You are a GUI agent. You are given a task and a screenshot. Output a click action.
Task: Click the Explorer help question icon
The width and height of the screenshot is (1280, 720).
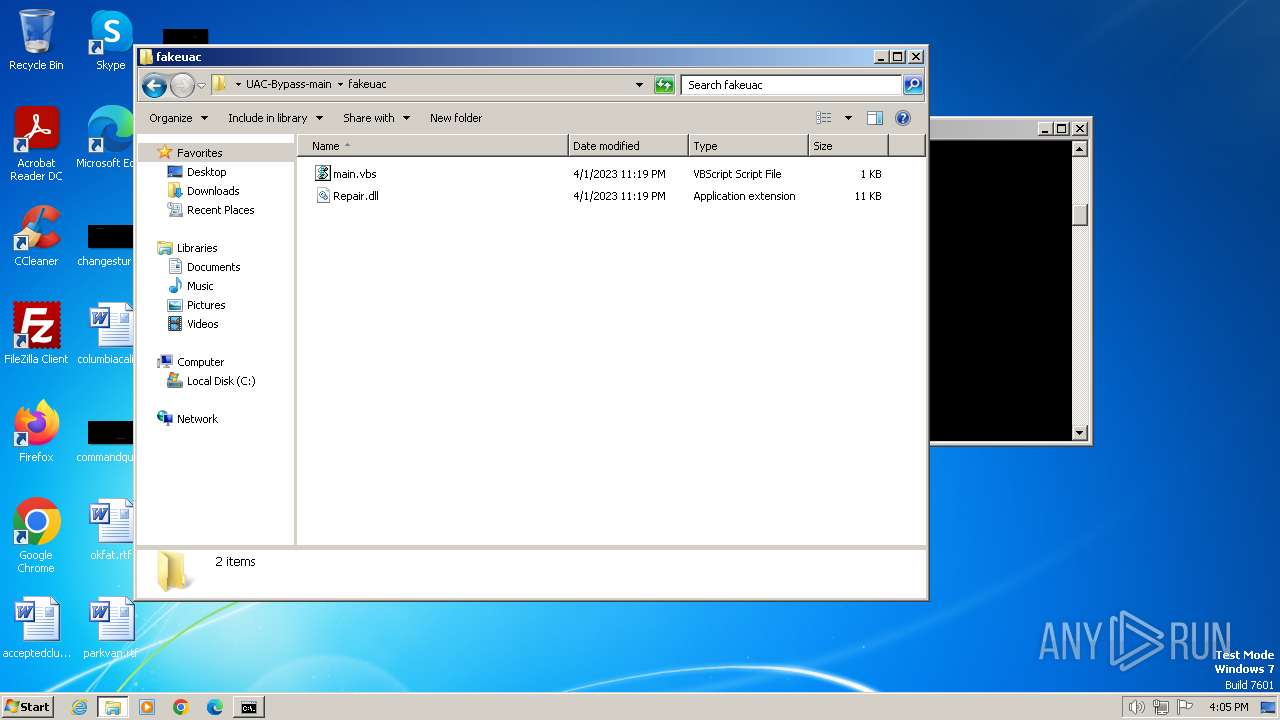click(903, 118)
